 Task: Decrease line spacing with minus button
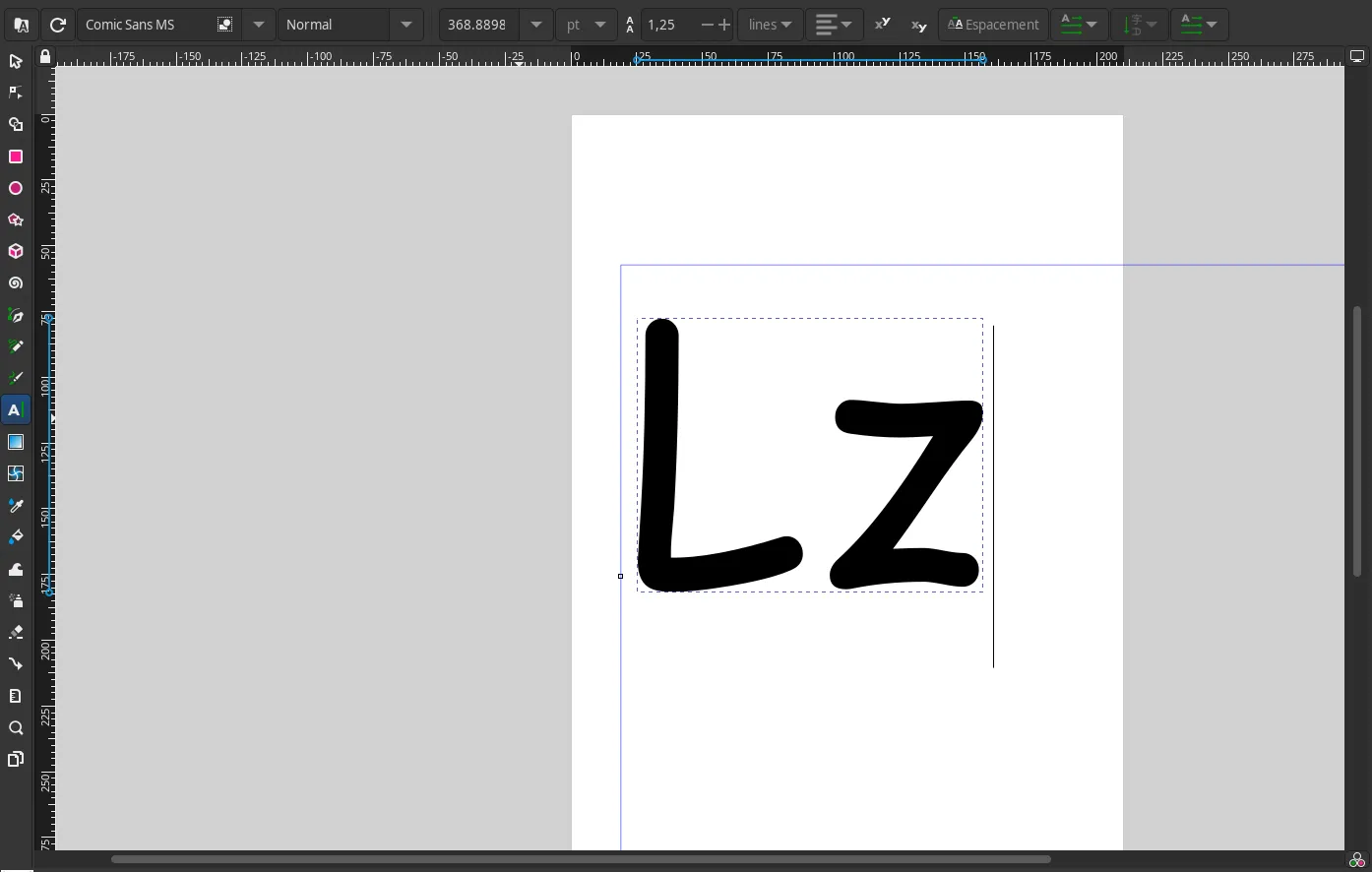coord(707,25)
